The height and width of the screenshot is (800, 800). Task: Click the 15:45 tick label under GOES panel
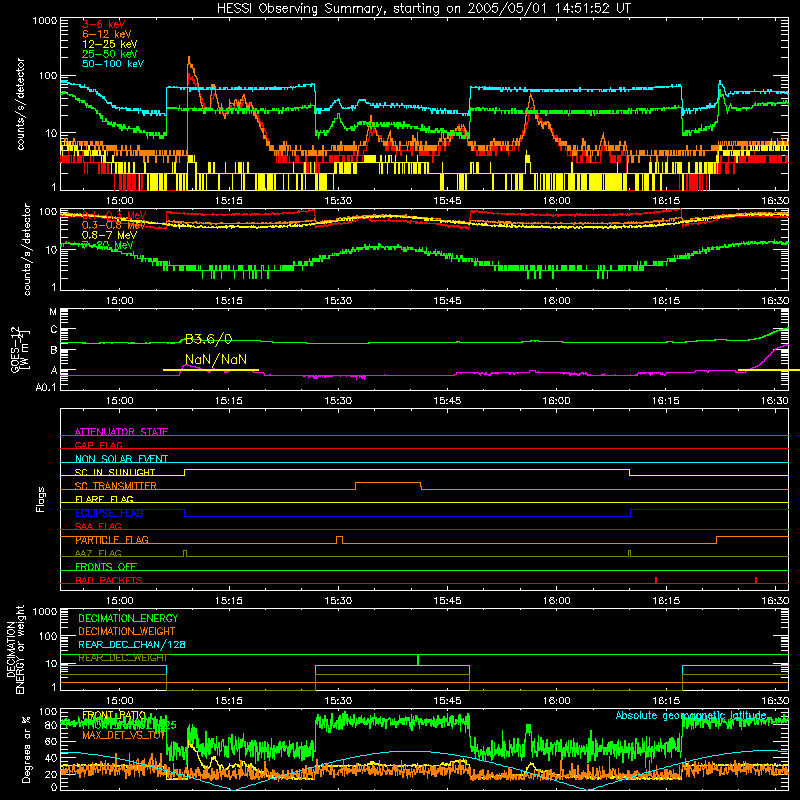[x=447, y=401]
